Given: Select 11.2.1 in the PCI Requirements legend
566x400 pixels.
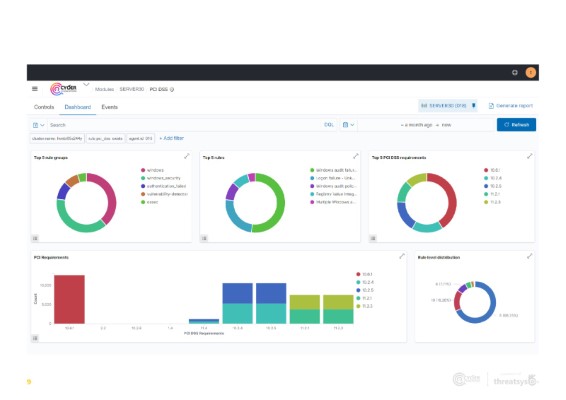Looking at the screenshot, I should [364, 298].
